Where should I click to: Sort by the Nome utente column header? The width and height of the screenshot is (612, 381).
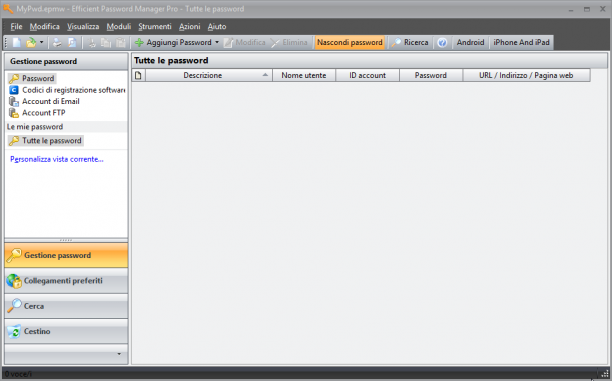pos(304,75)
